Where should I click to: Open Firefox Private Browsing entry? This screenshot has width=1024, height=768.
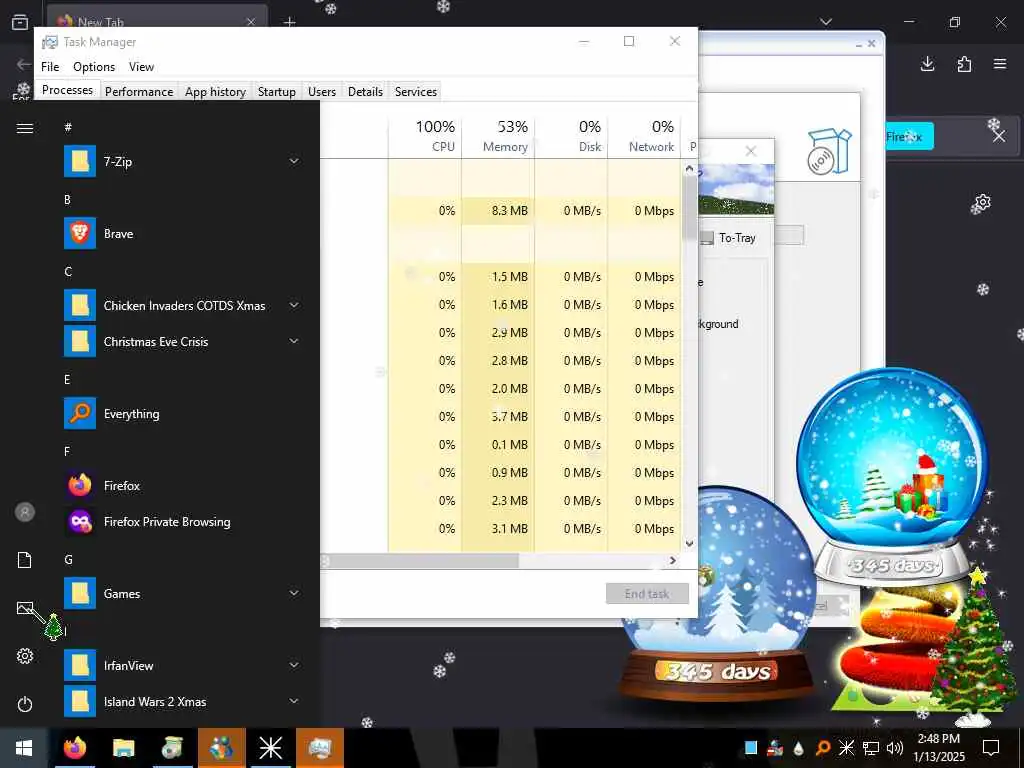182,521
